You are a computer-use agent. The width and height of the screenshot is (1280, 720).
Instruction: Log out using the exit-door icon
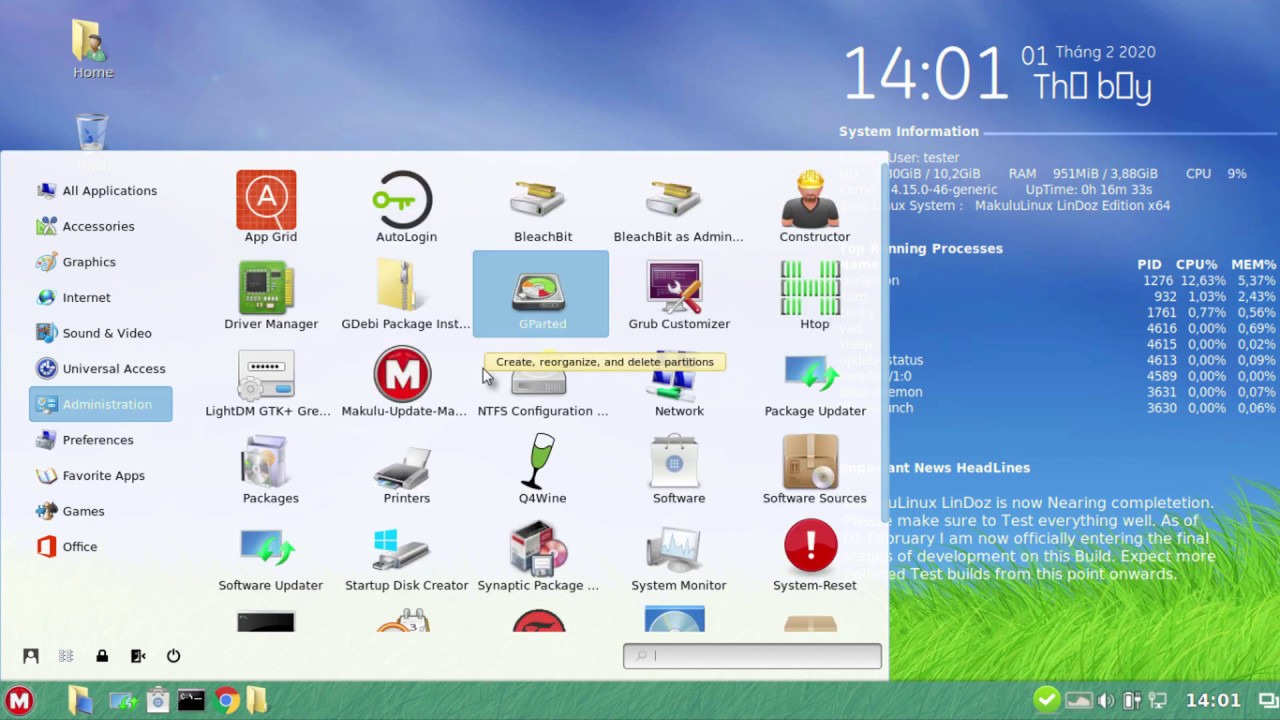tap(138, 656)
